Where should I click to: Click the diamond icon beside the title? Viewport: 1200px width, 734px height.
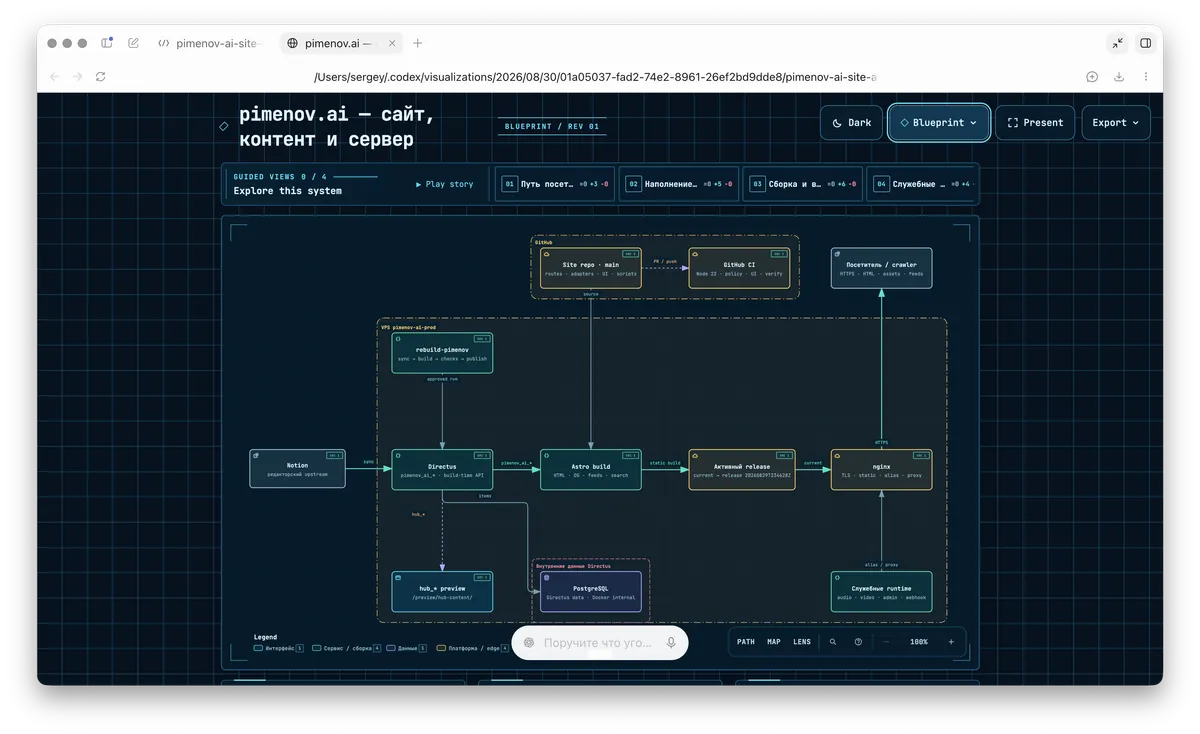(224, 126)
